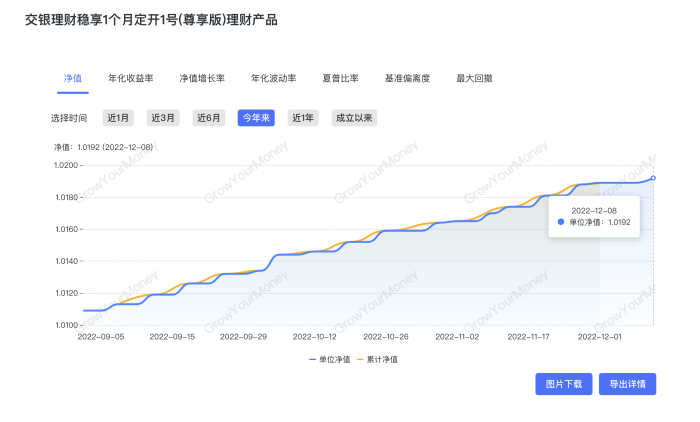
Task: Open the 净值增长率 tab
Action: [x=202, y=79]
